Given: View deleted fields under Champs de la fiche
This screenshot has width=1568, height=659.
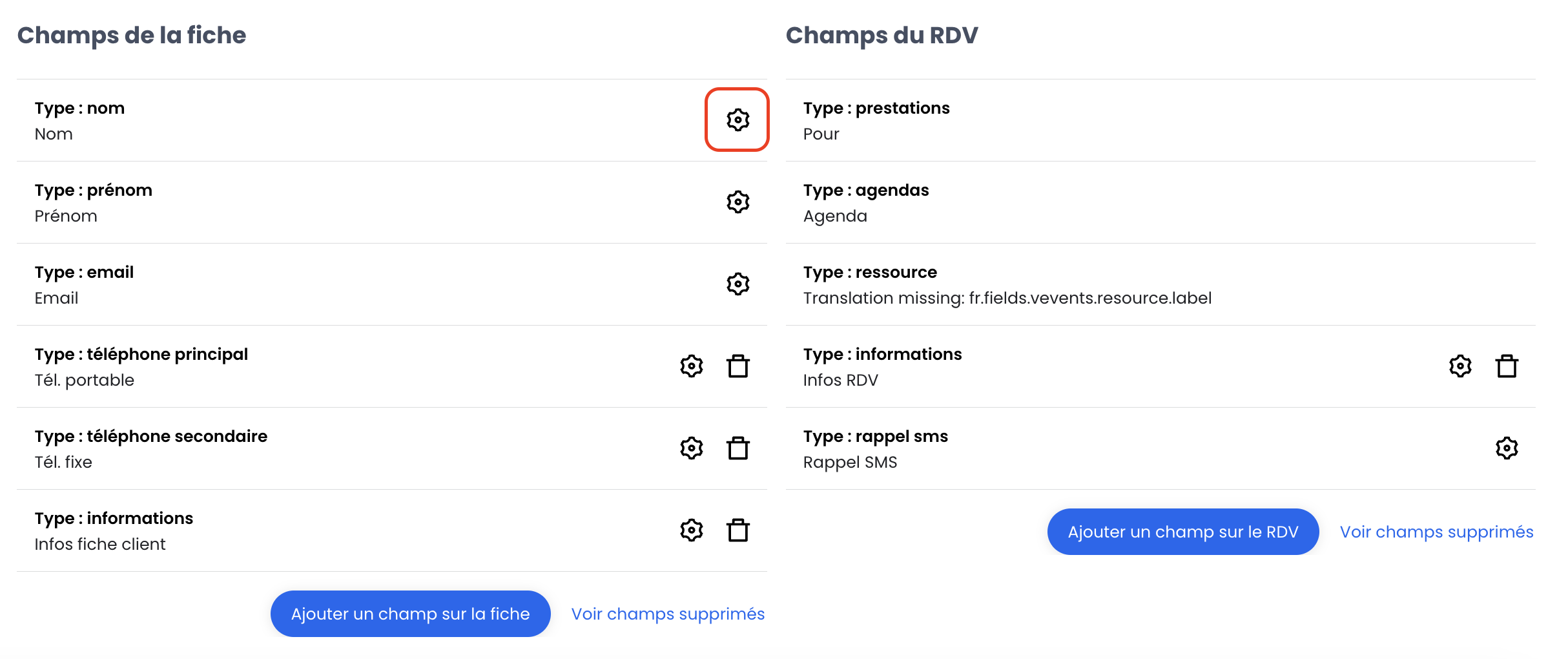Looking at the screenshot, I should point(668,614).
